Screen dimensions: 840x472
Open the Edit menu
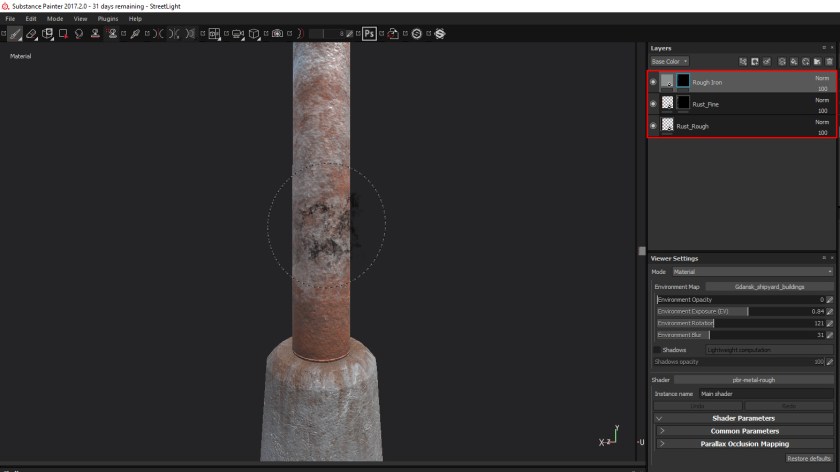[x=31, y=18]
